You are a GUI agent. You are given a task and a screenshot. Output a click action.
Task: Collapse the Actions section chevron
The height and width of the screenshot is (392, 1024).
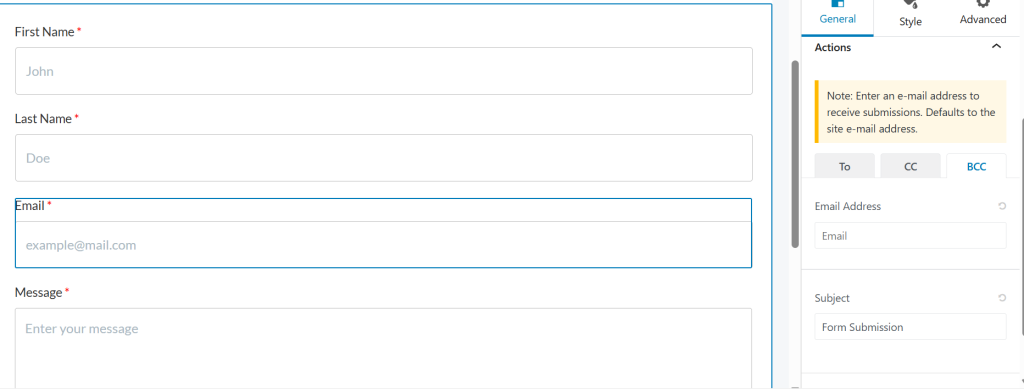click(996, 46)
